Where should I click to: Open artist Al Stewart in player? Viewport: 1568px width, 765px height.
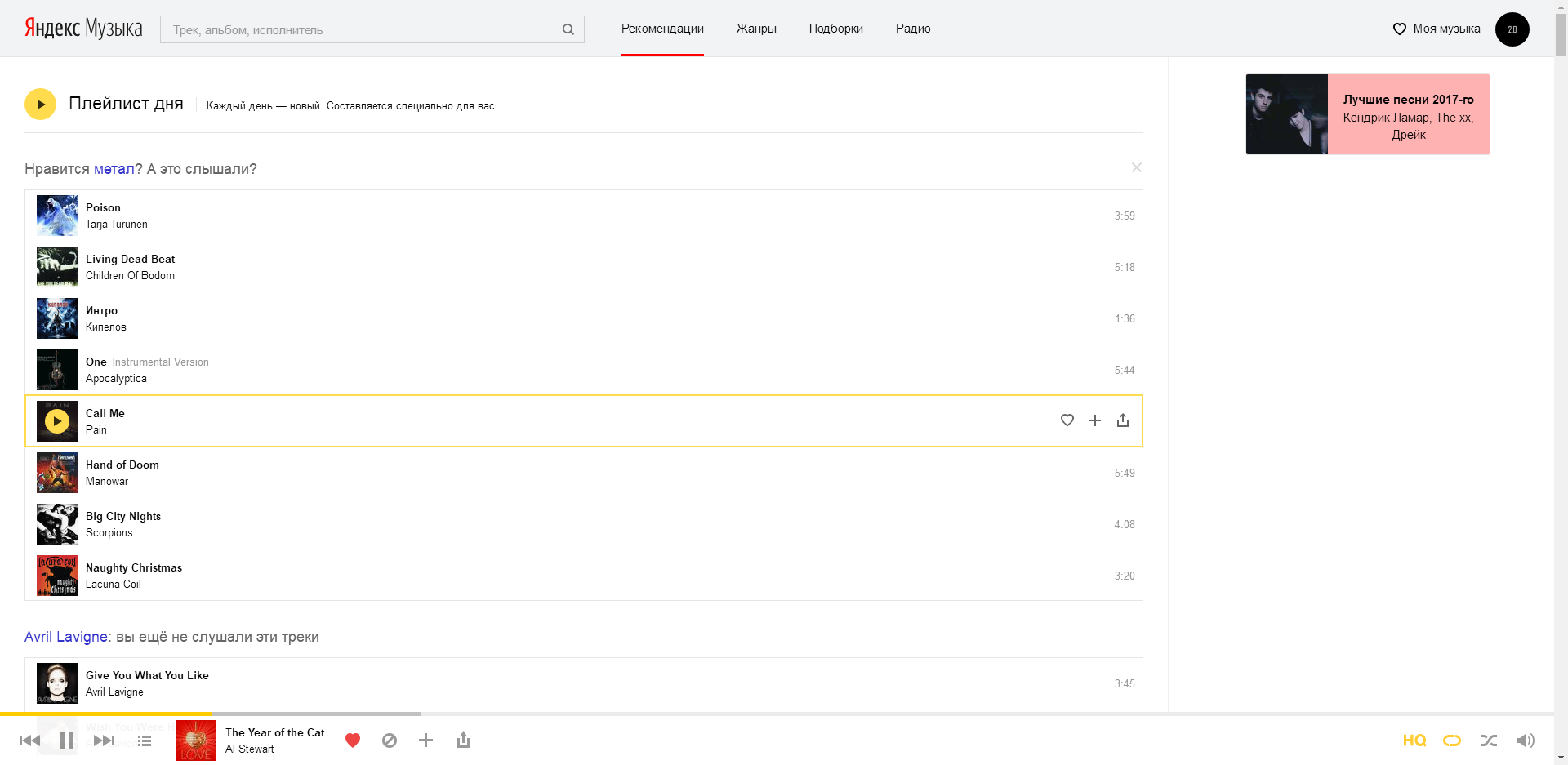(250, 749)
